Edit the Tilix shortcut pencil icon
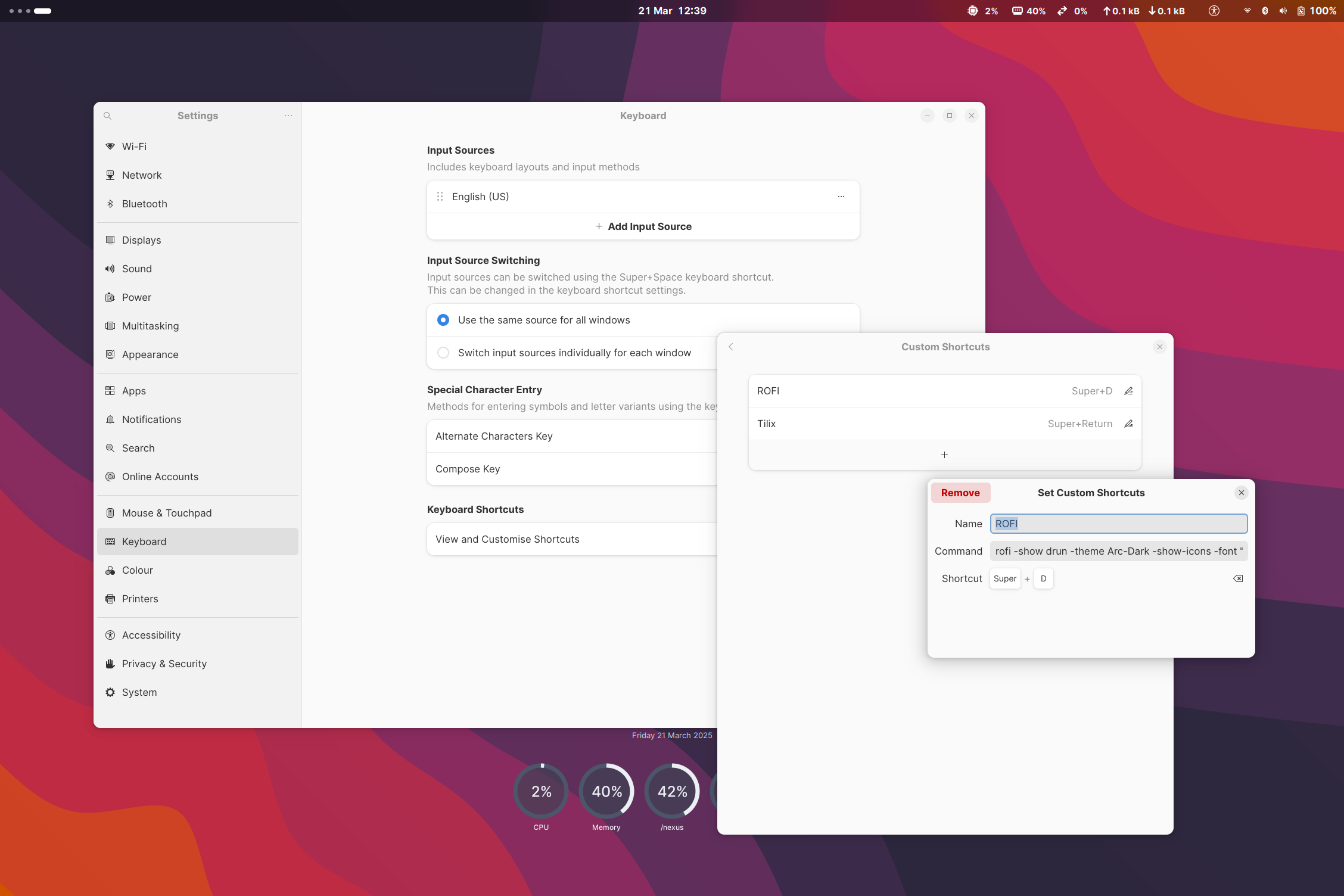The height and width of the screenshot is (896, 1344). pos(1128,424)
